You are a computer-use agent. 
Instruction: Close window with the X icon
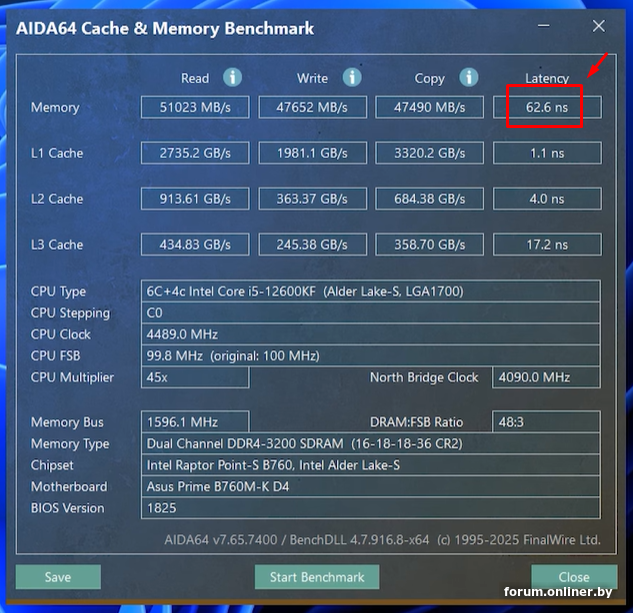point(599,26)
